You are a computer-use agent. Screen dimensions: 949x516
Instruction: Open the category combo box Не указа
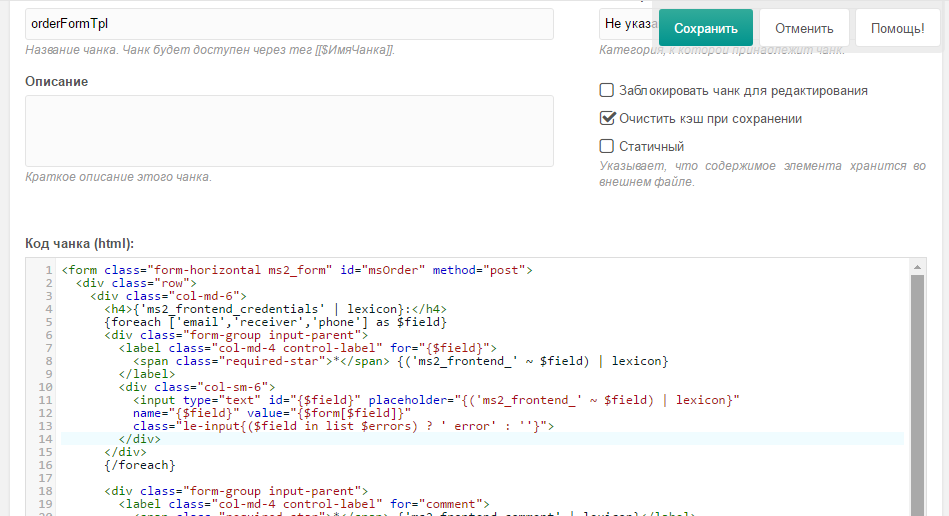(628, 24)
